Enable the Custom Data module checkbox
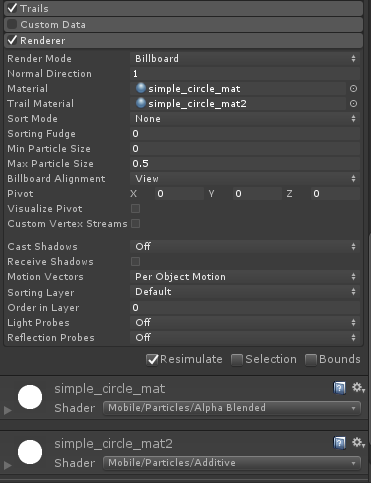The height and width of the screenshot is (483, 371). pos(12,24)
